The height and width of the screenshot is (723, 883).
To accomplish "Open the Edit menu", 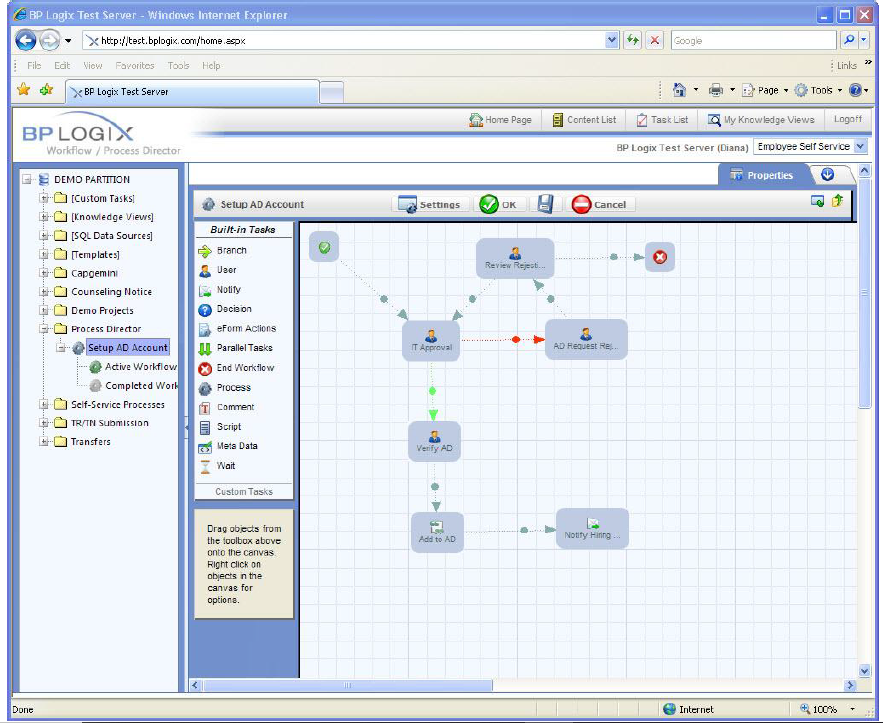I will click(62, 65).
